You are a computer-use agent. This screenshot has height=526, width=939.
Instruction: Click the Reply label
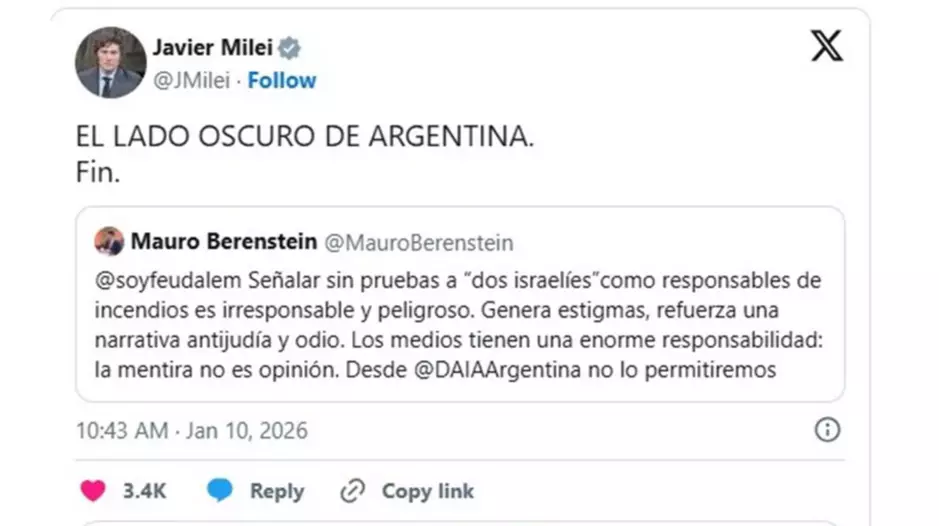point(276,491)
